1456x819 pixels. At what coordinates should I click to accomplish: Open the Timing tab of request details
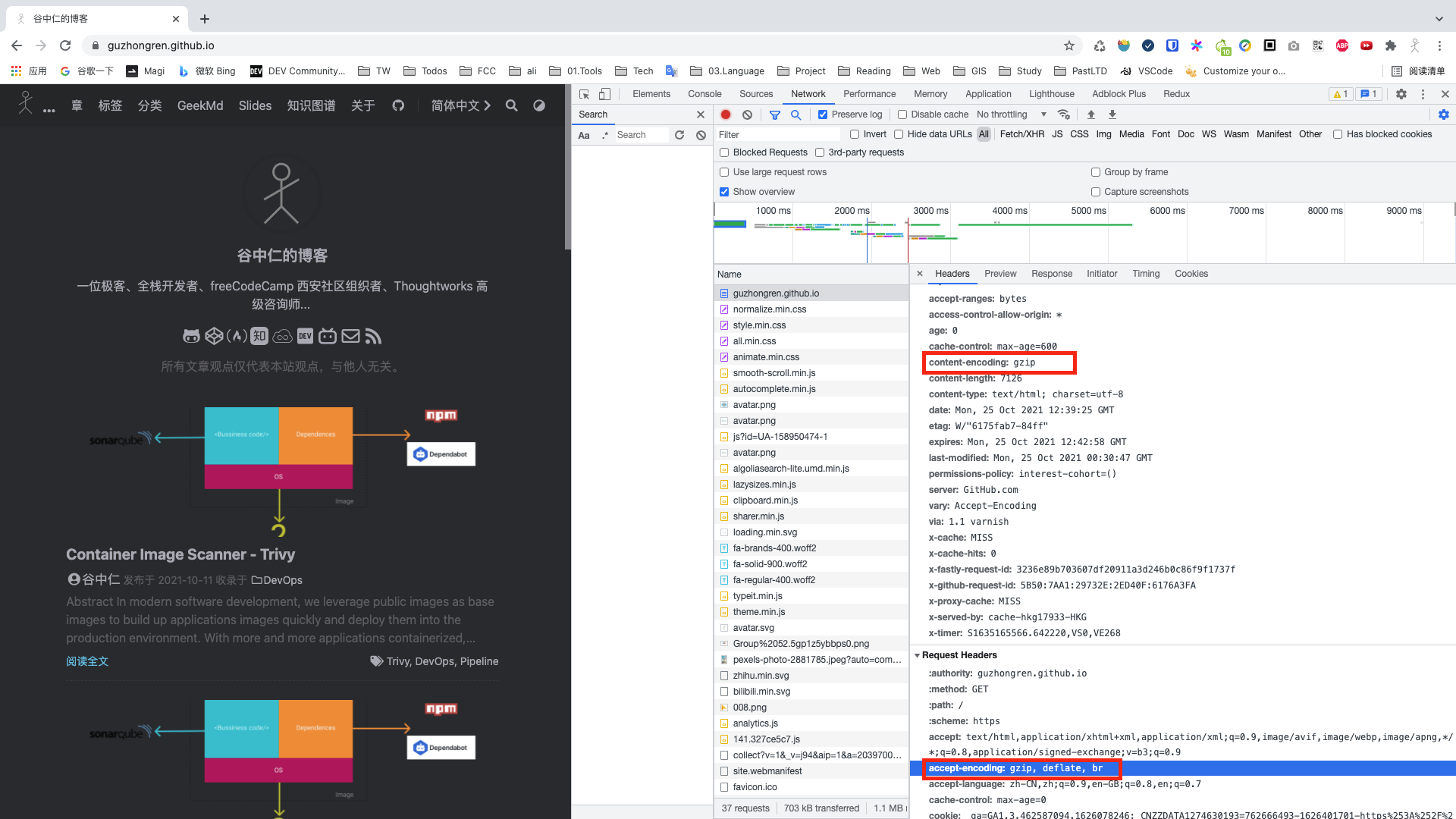coord(1145,274)
